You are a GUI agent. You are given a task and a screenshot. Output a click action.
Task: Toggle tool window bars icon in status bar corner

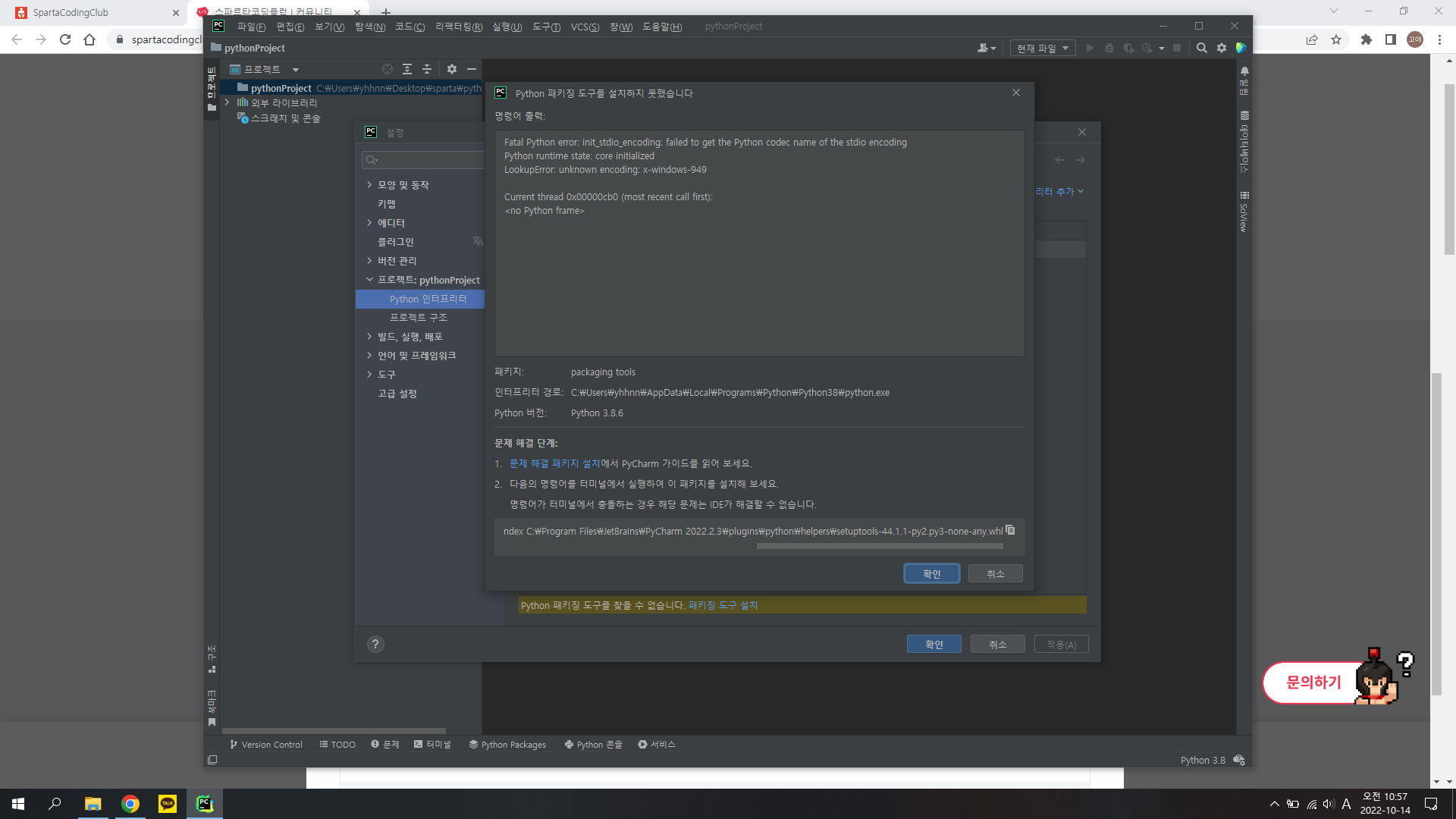pos(212,760)
